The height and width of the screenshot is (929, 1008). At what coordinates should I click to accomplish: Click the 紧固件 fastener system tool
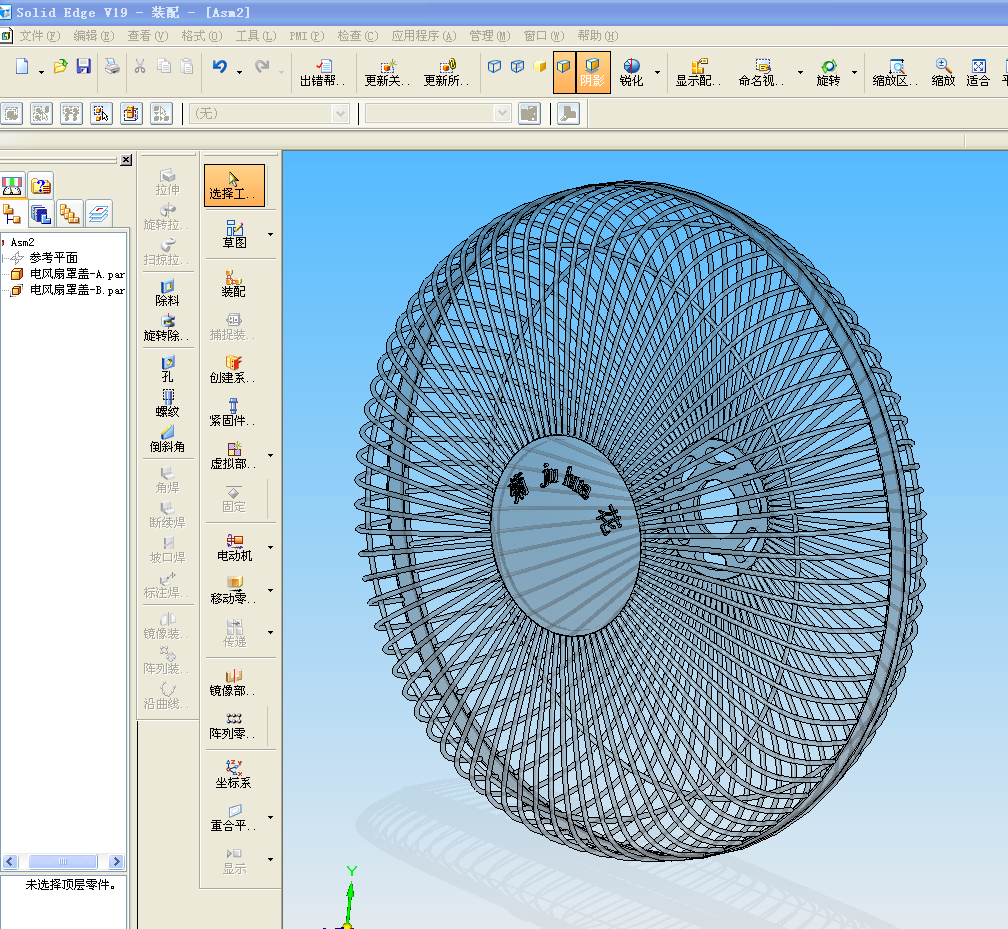point(233,413)
